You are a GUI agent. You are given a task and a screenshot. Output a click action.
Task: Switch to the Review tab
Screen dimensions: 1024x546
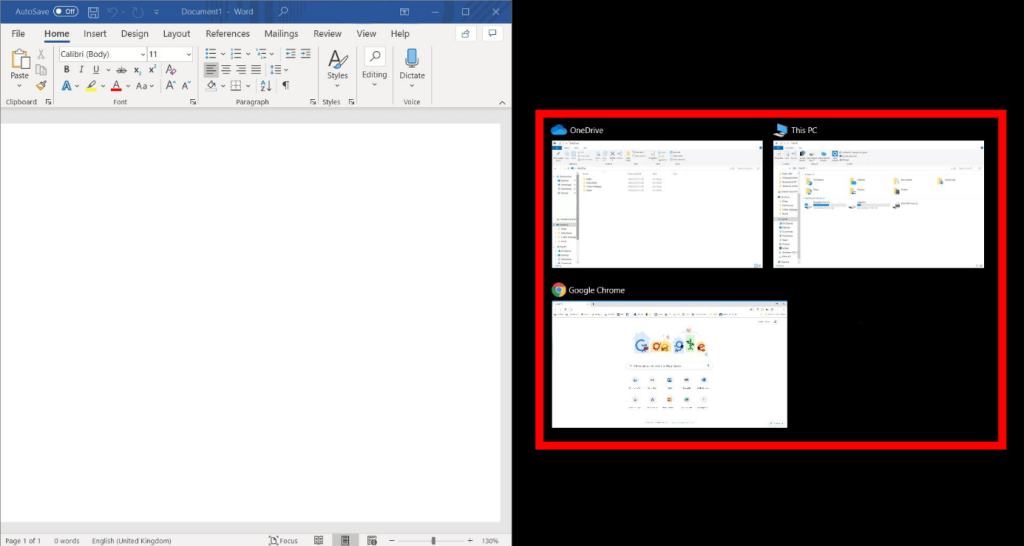327,33
